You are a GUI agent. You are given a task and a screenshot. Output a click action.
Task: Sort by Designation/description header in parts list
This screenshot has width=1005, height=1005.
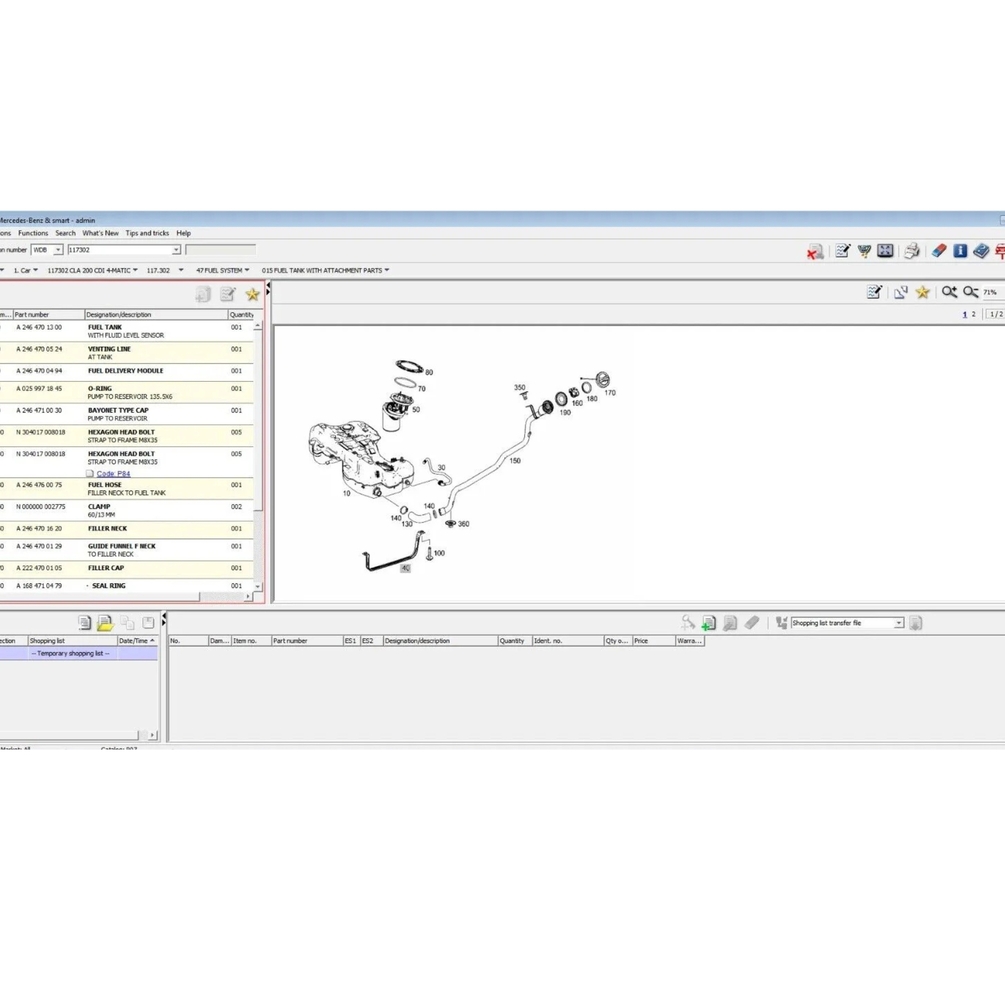(156, 315)
